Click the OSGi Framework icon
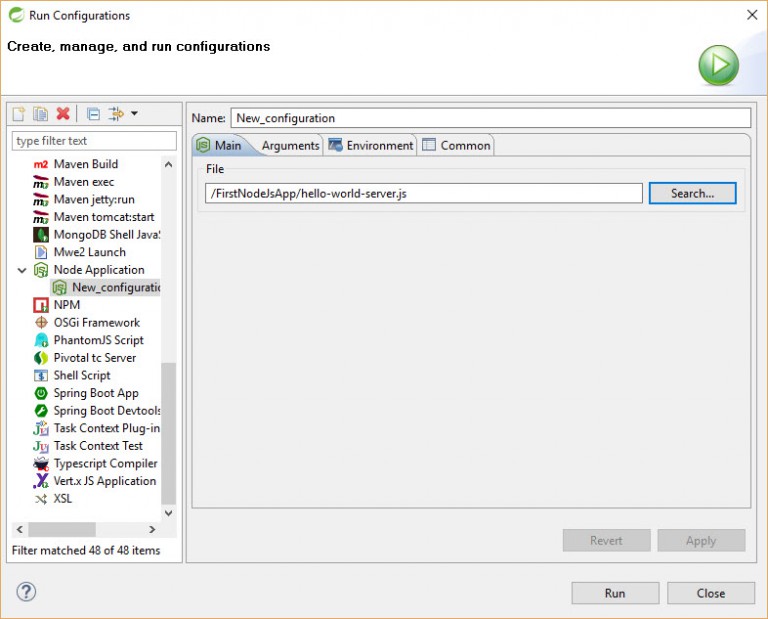The image size is (768, 619). [x=41, y=323]
